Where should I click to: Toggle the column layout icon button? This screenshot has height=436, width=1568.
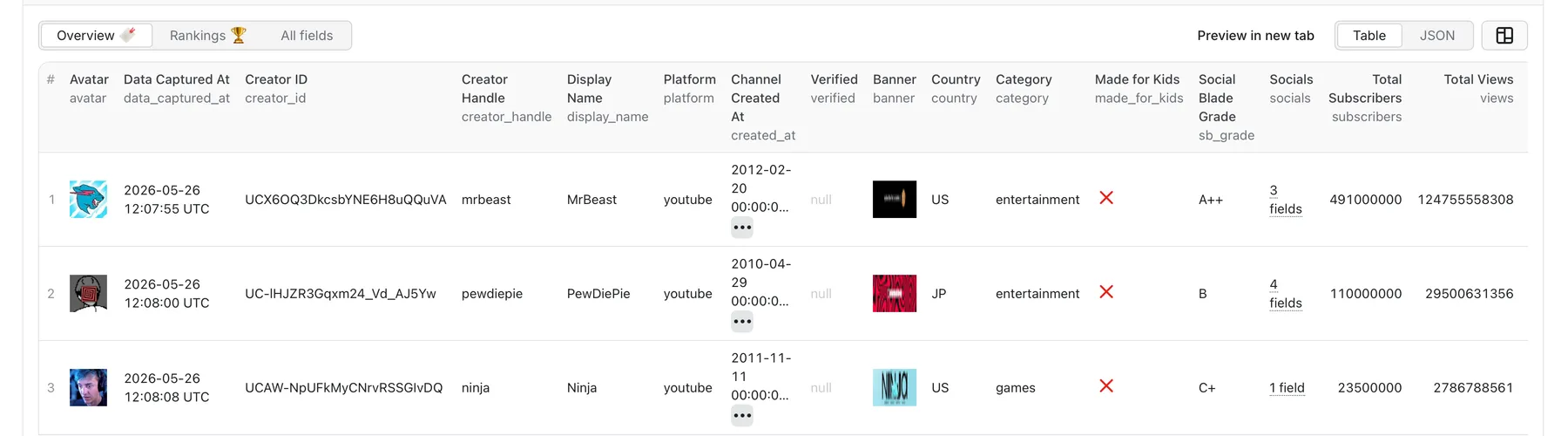[x=1504, y=36]
